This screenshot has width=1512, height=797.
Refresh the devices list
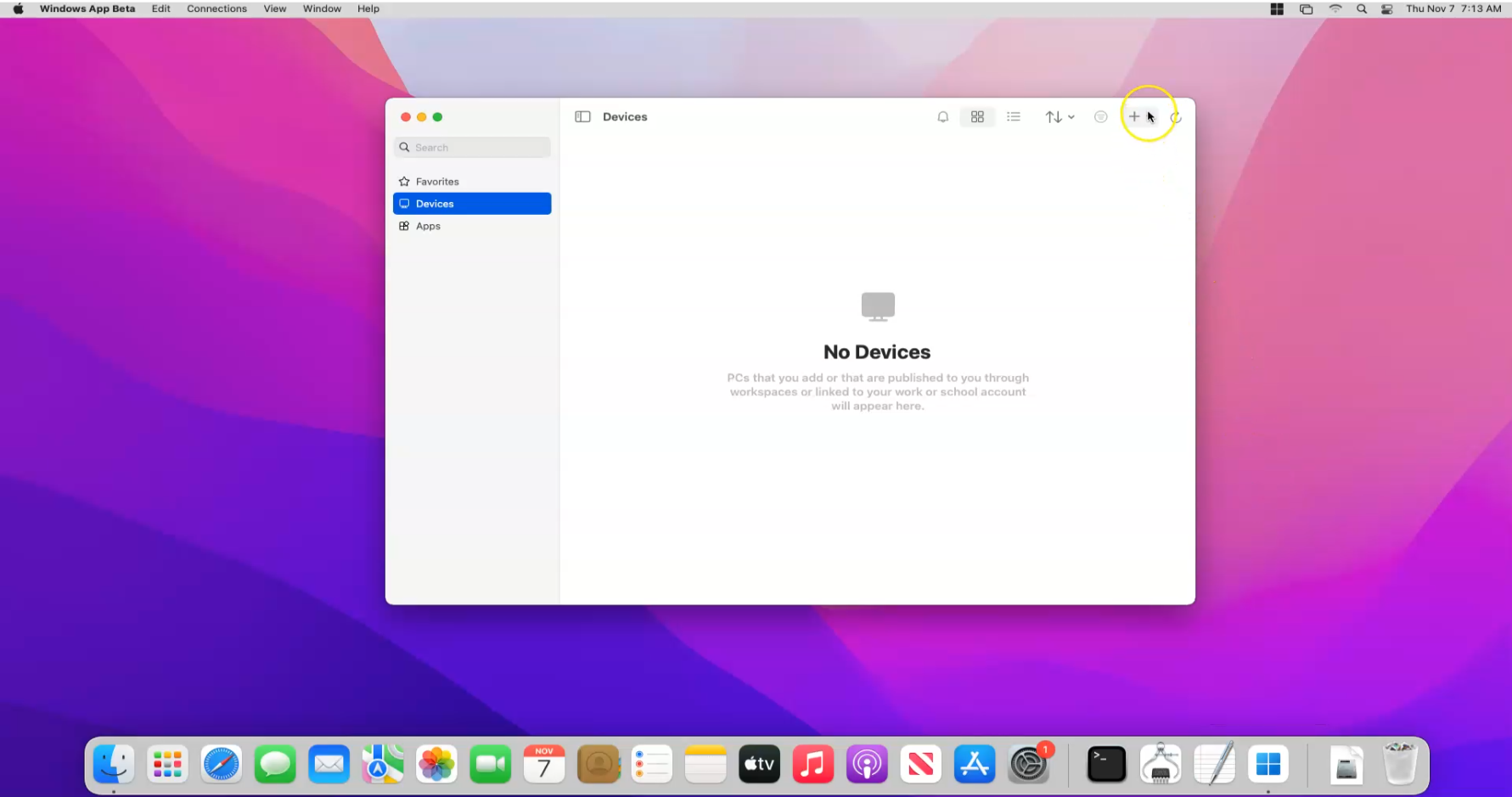(1176, 117)
